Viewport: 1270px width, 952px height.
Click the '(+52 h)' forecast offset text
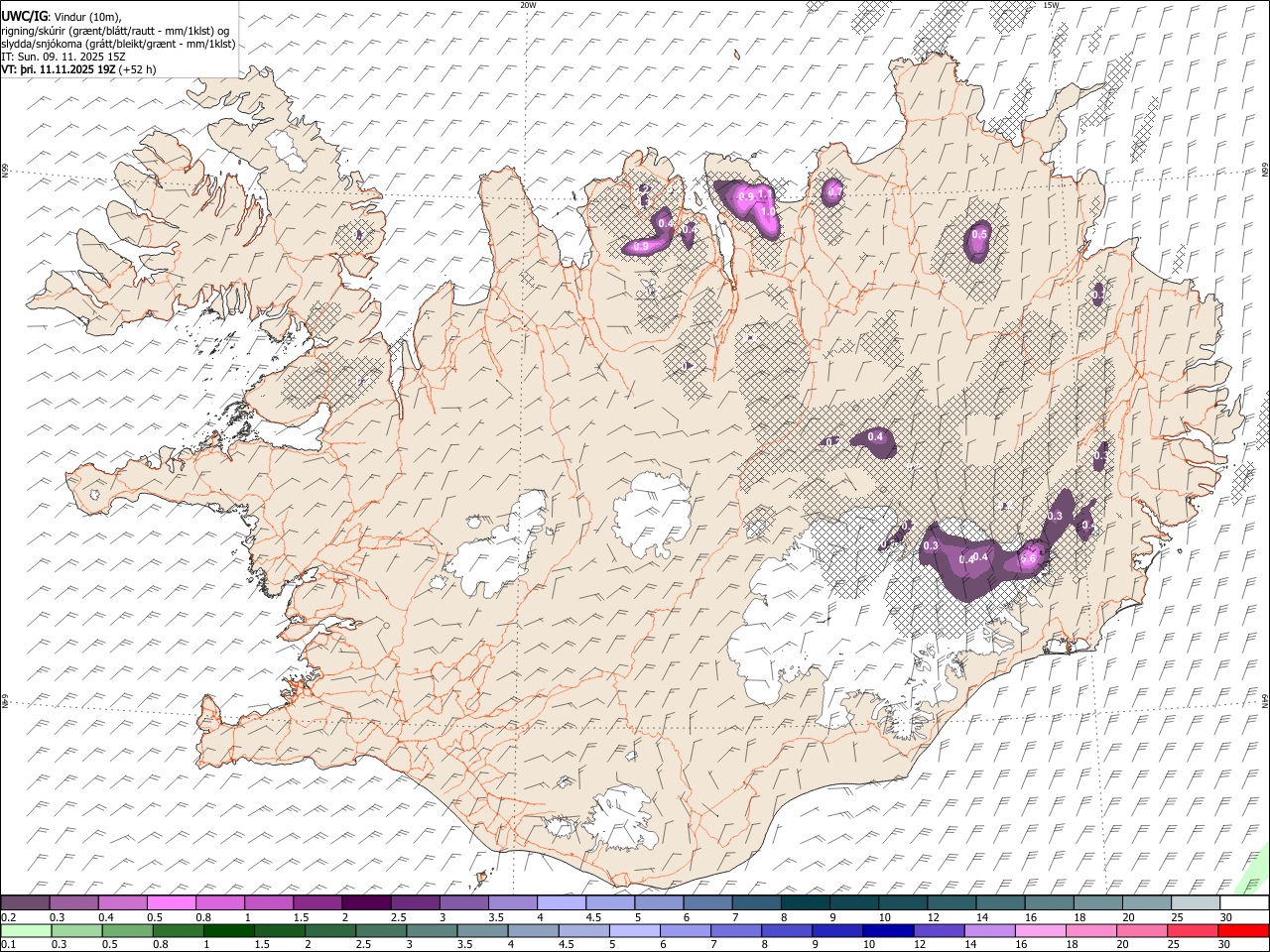click(137, 69)
